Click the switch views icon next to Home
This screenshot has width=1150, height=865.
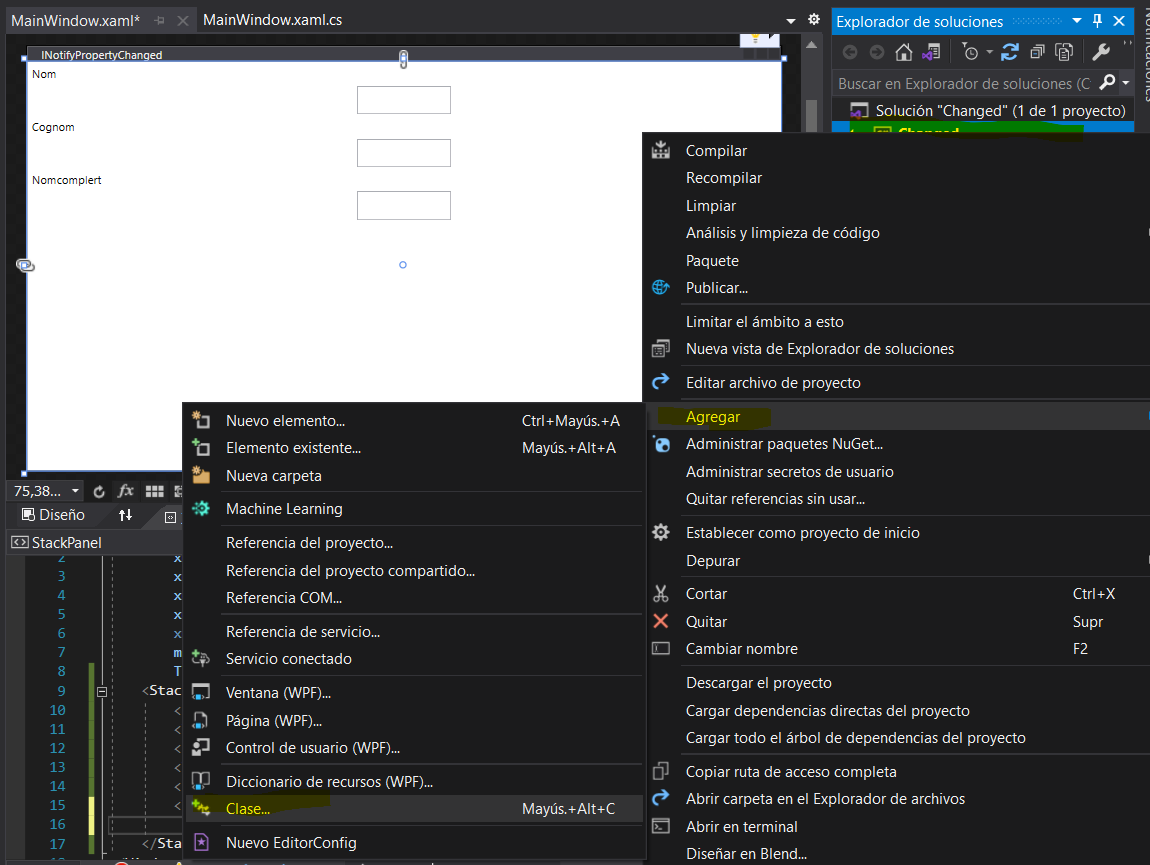[x=931, y=52]
